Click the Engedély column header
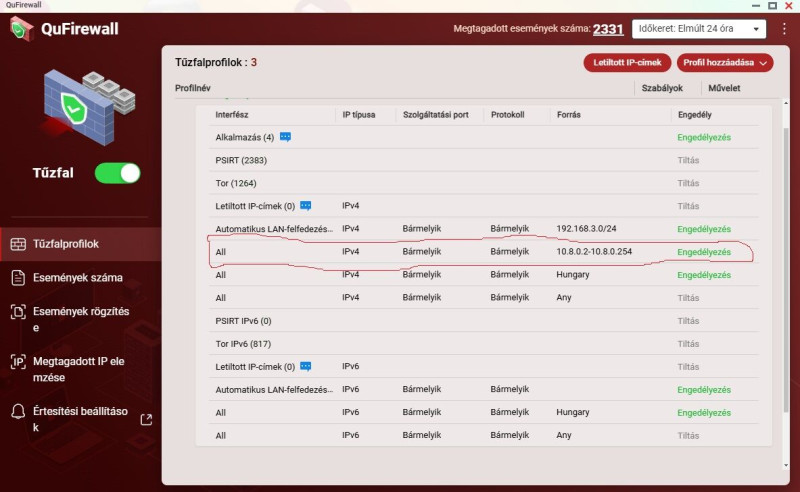The width and height of the screenshot is (800, 492). 694,115
